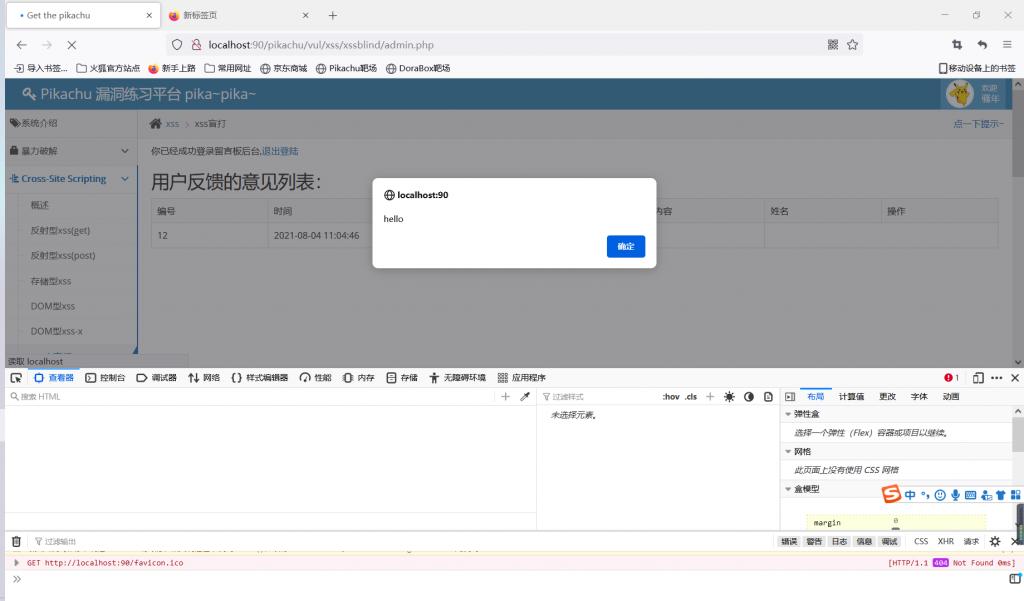The image size is (1024, 601).
Task: Switch to the 控制台 tab
Action: pos(105,378)
